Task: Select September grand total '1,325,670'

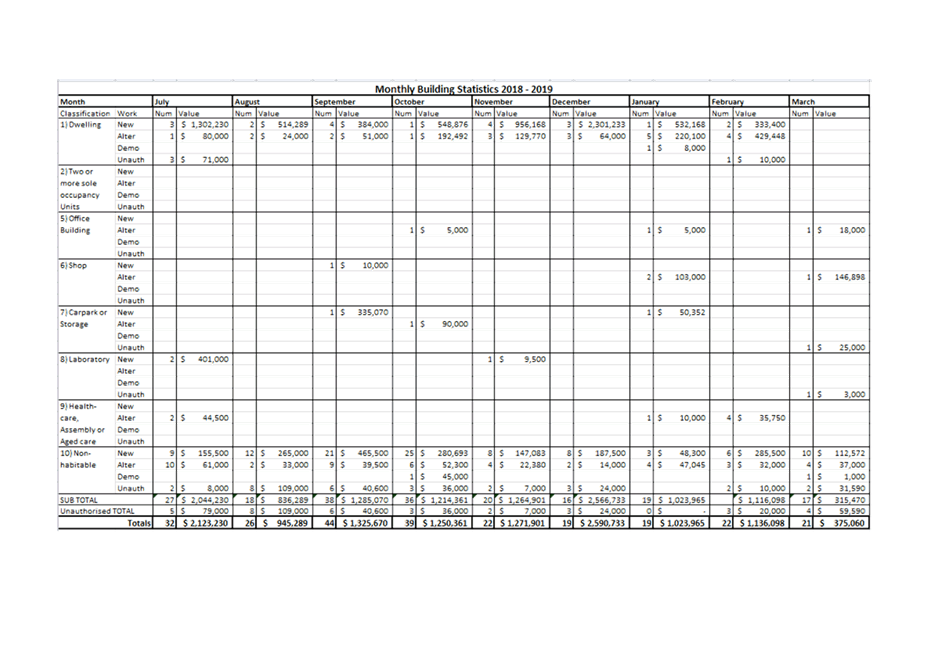Action: [x=368, y=523]
